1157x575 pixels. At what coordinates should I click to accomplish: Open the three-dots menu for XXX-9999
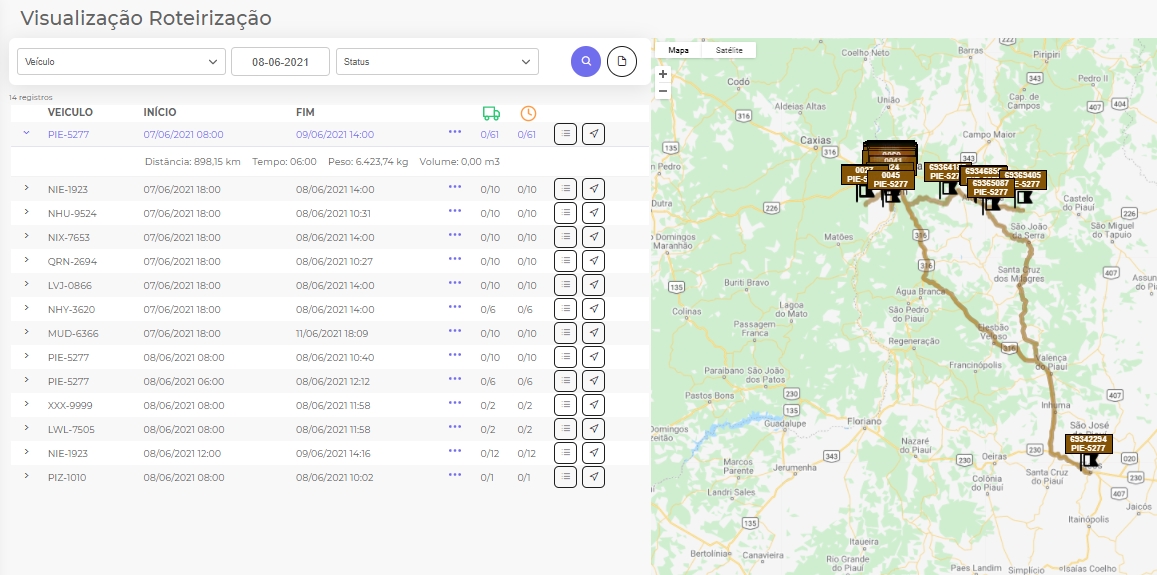click(455, 403)
